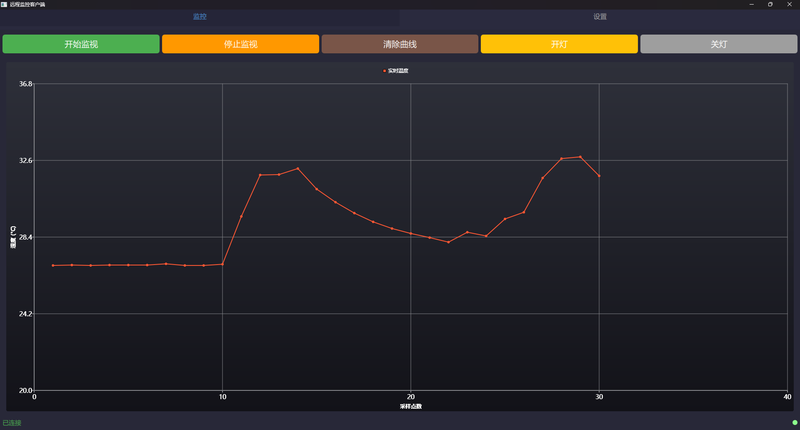
Task: Click the 开始监视 green button
Action: [x=81, y=44]
